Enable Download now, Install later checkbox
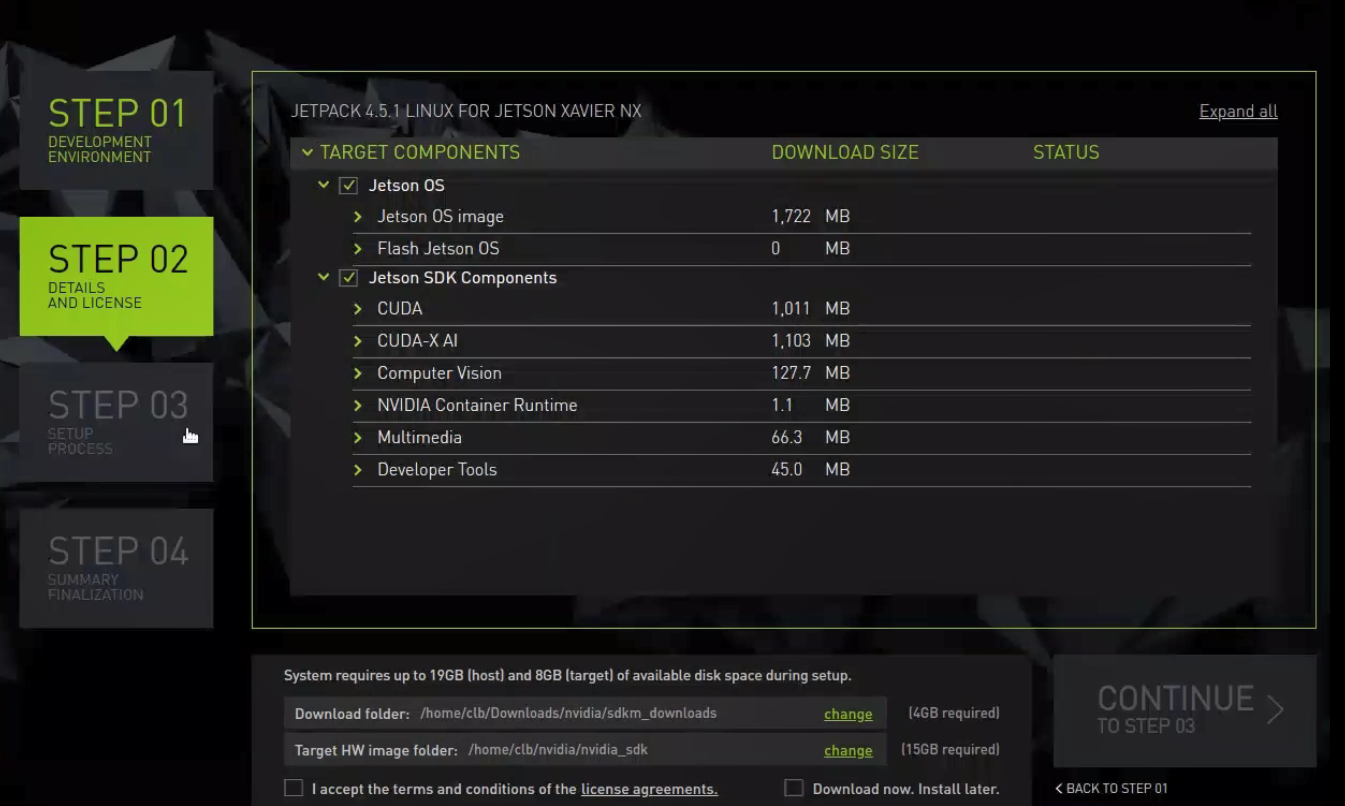The height and width of the screenshot is (806, 1345). (x=794, y=788)
